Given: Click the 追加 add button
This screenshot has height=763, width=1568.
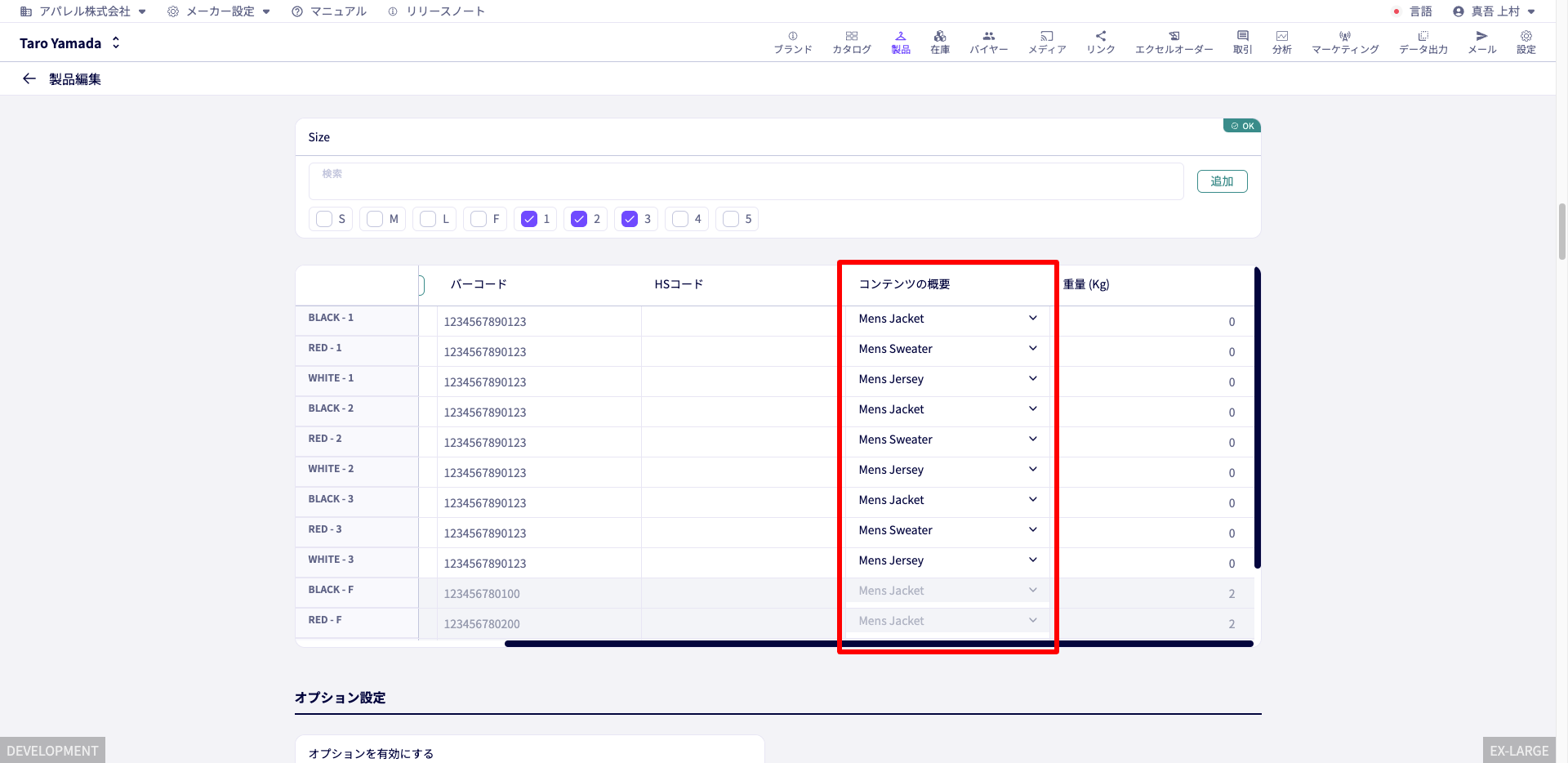Looking at the screenshot, I should pyautogui.click(x=1222, y=181).
